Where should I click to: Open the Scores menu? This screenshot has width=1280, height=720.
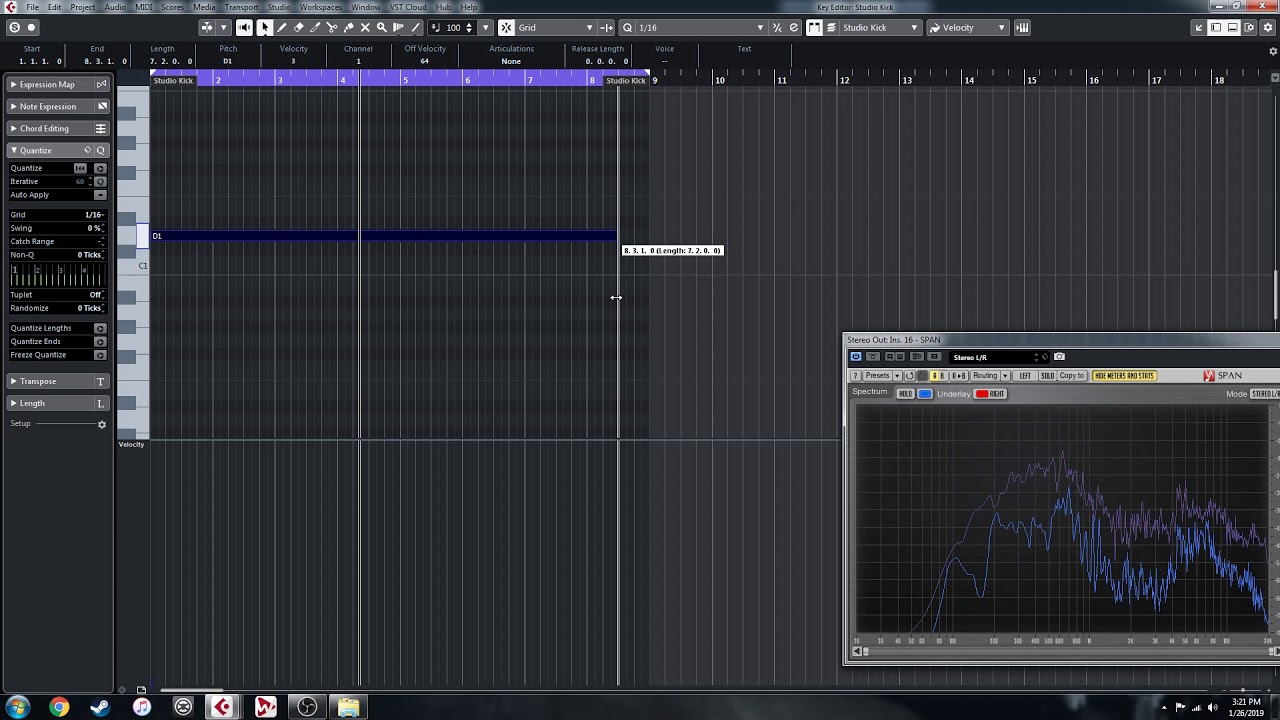(x=173, y=7)
